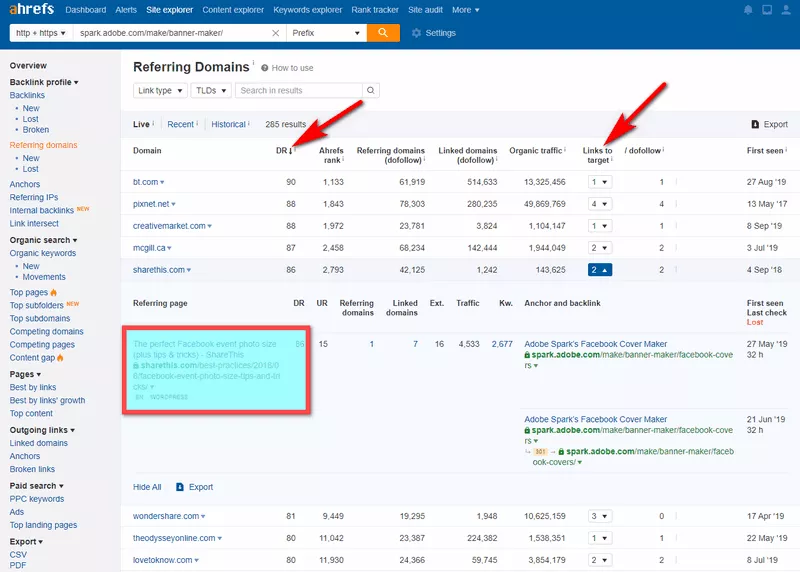800x572 pixels.
Task: Open Keywords explorer
Action: pyautogui.click(x=308, y=10)
